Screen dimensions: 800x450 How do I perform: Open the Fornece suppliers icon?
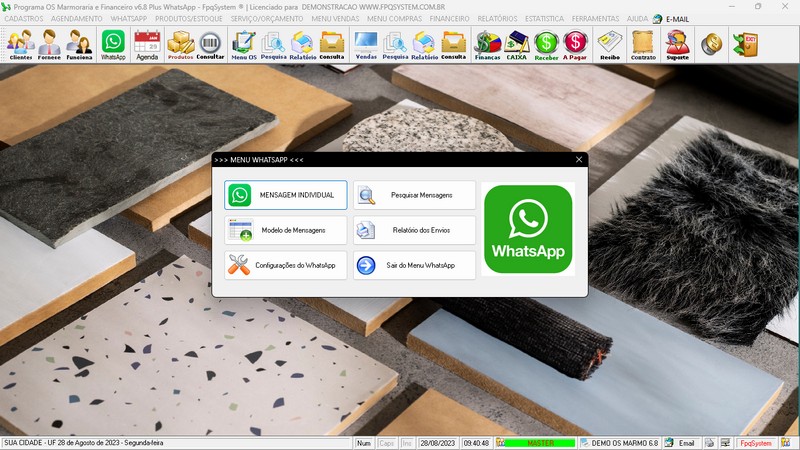tap(49, 45)
